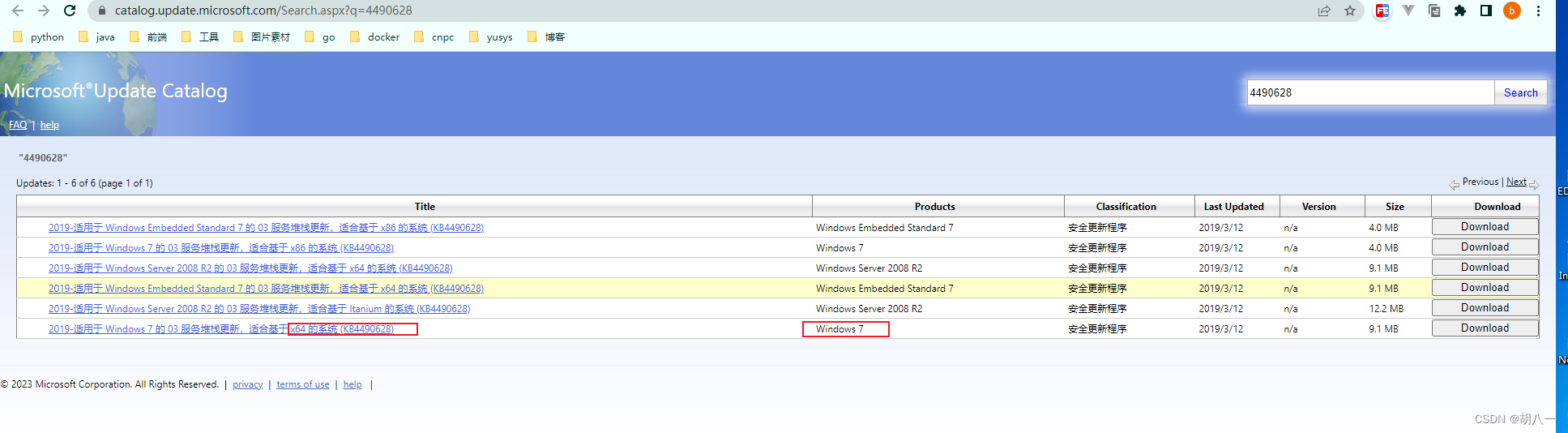The height and width of the screenshot is (433, 1568).
Task: Sort results by Title column
Action: coord(425,207)
